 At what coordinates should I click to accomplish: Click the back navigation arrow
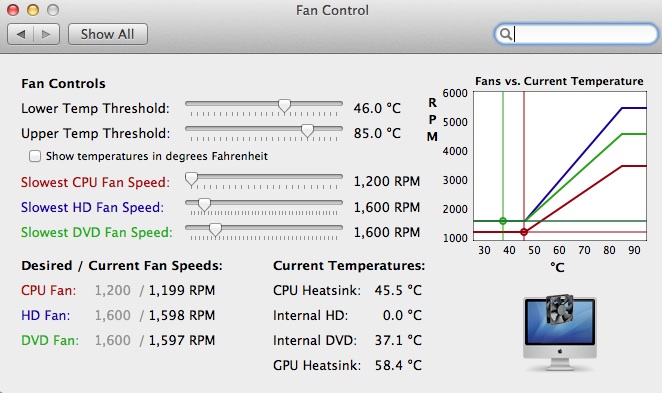(21, 34)
